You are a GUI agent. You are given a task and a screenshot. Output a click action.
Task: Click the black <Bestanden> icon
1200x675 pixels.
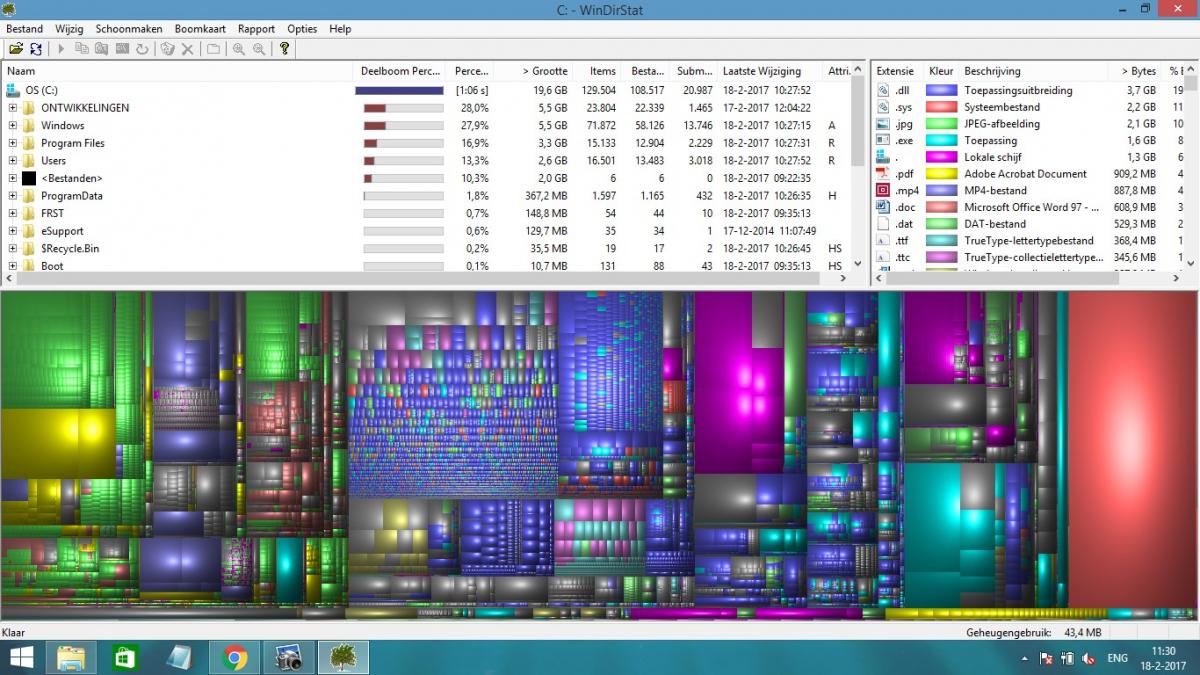(x=29, y=178)
